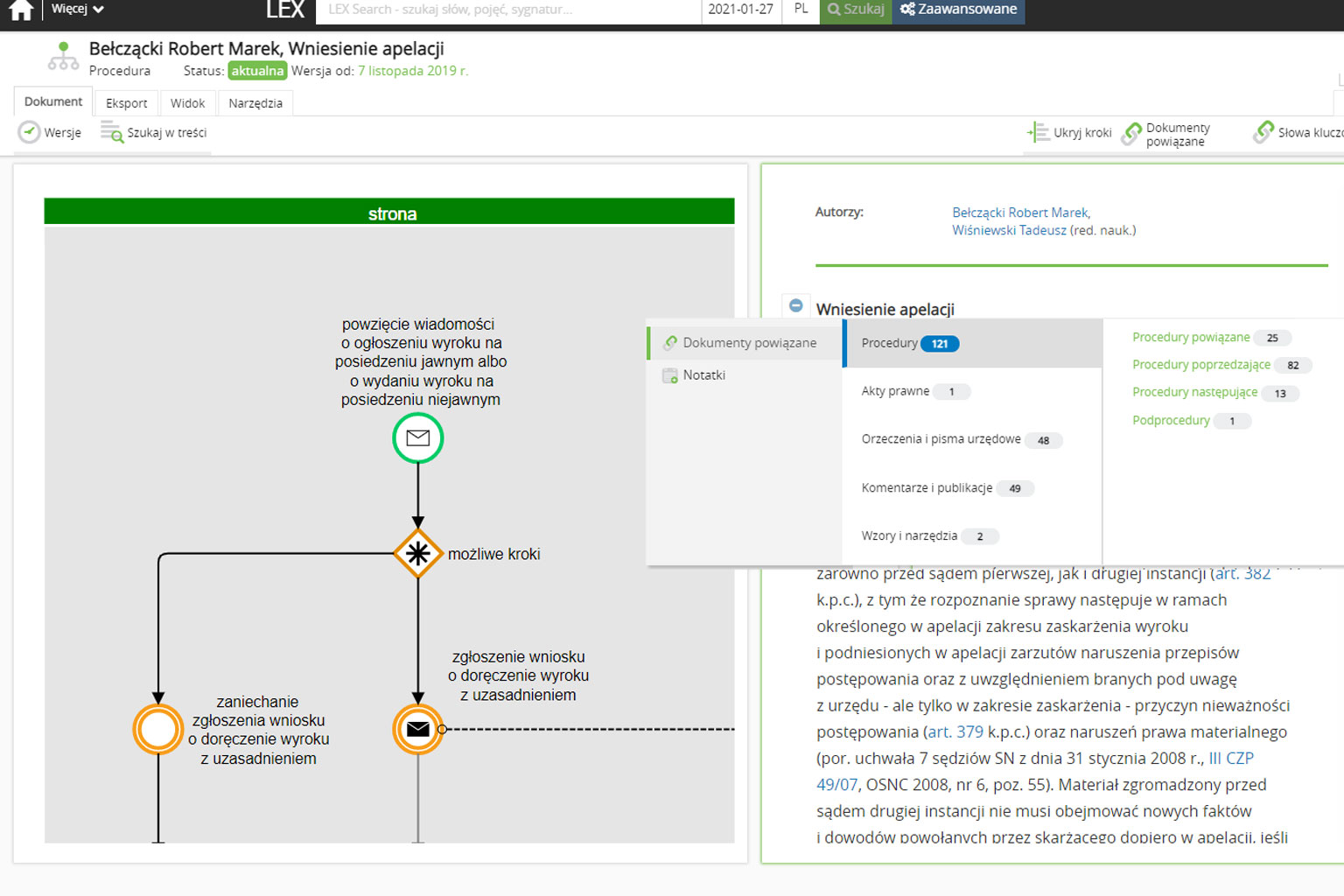Click the green start event envelope node

click(418, 437)
